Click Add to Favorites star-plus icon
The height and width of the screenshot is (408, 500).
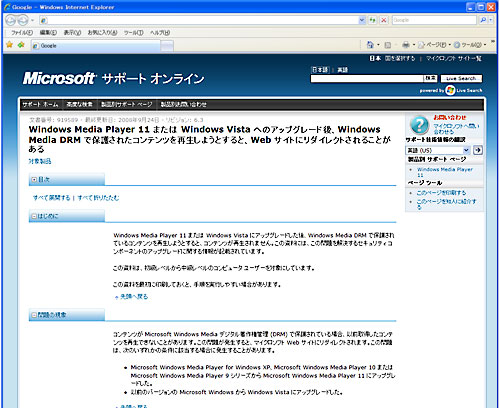click(21, 45)
